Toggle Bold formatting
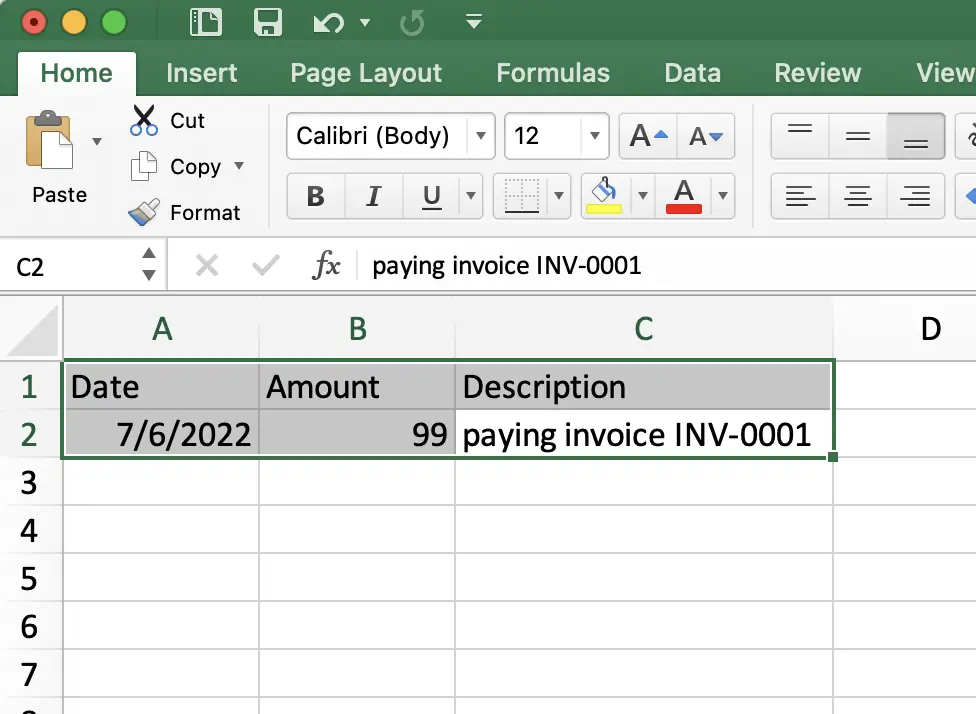Image resolution: width=976 pixels, height=714 pixels. pyautogui.click(x=316, y=196)
